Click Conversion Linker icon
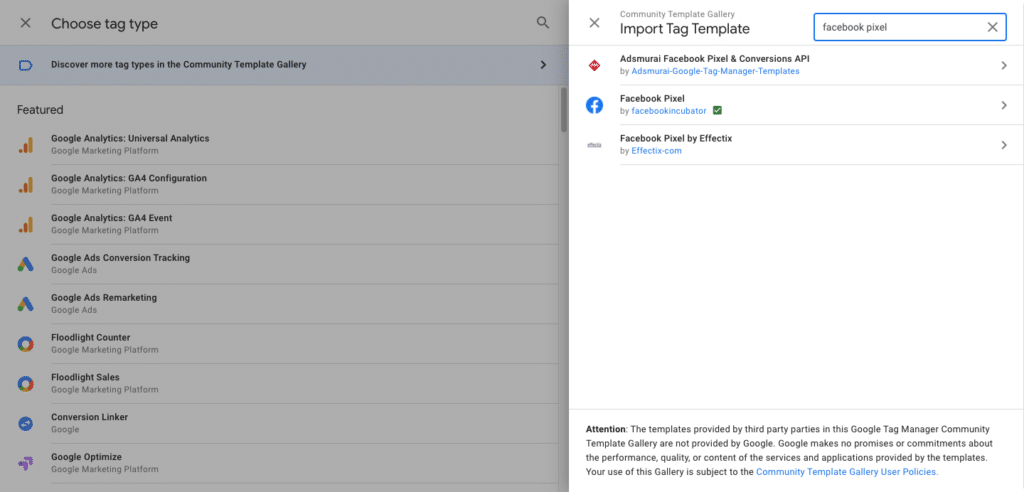 click(25, 424)
